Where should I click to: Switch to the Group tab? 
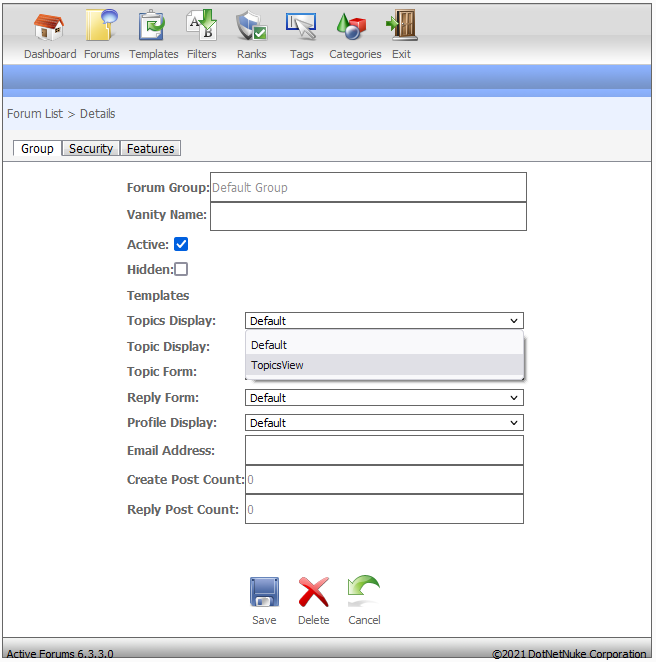point(37,149)
